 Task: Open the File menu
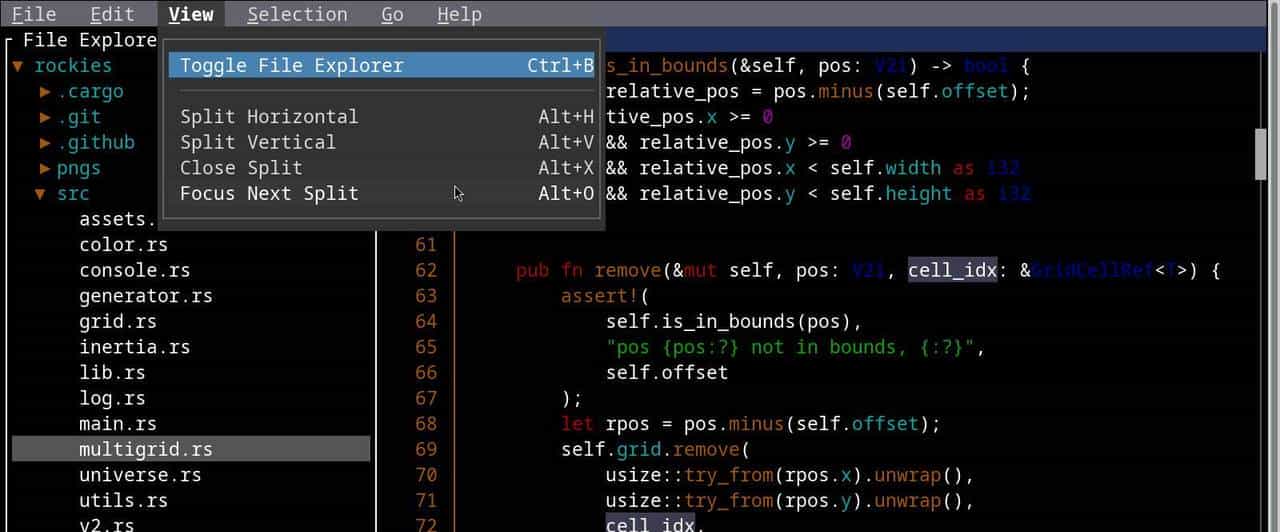(34, 14)
